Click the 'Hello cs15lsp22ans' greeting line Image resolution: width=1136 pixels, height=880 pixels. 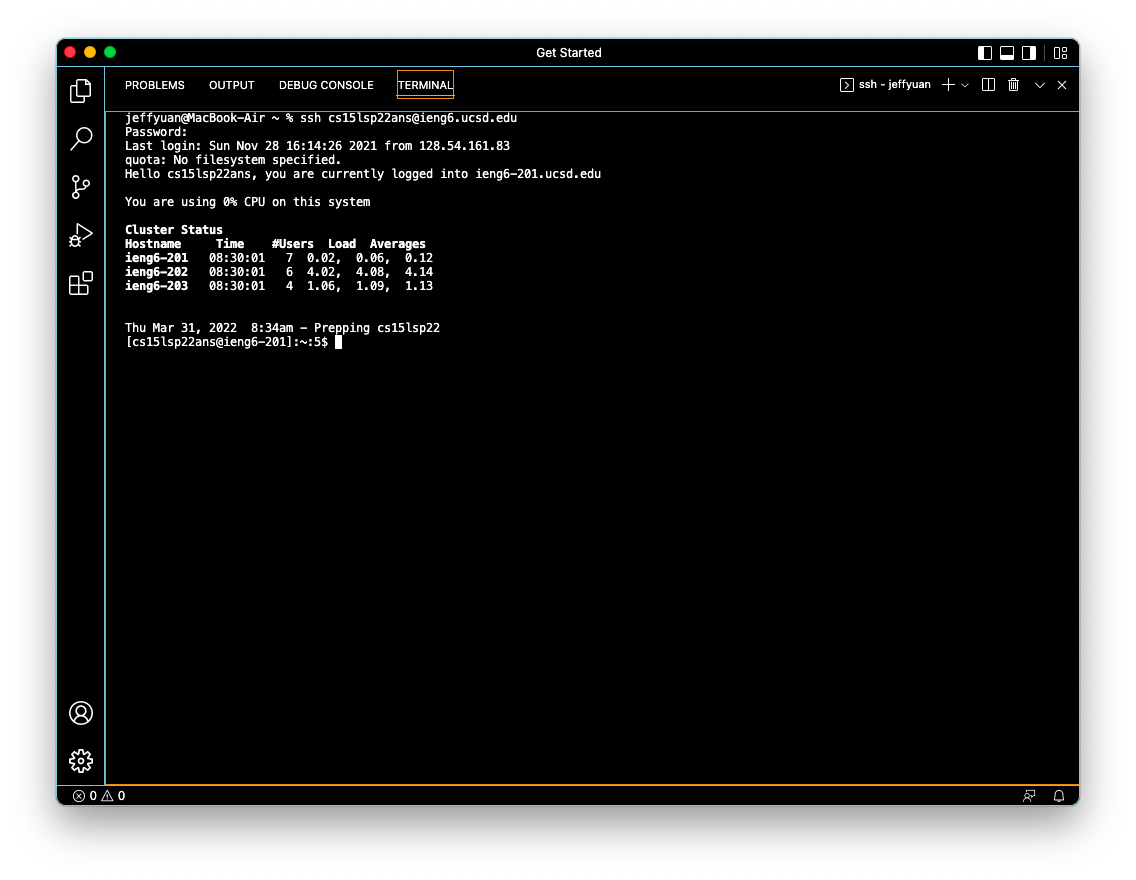363,174
